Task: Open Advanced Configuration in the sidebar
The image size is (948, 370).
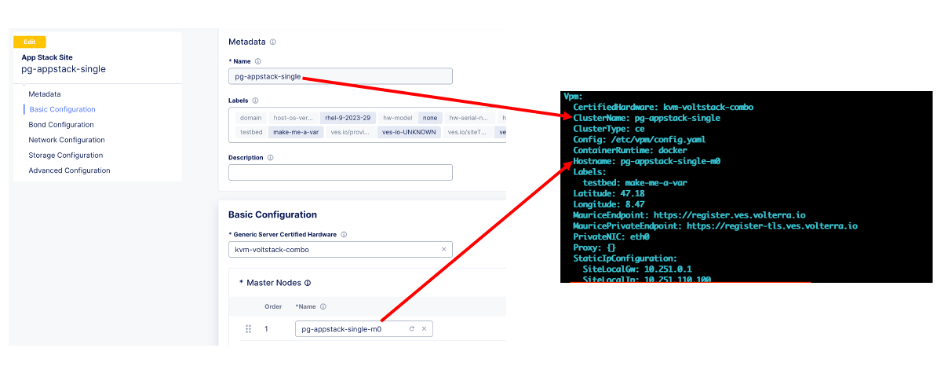Action: (70, 170)
